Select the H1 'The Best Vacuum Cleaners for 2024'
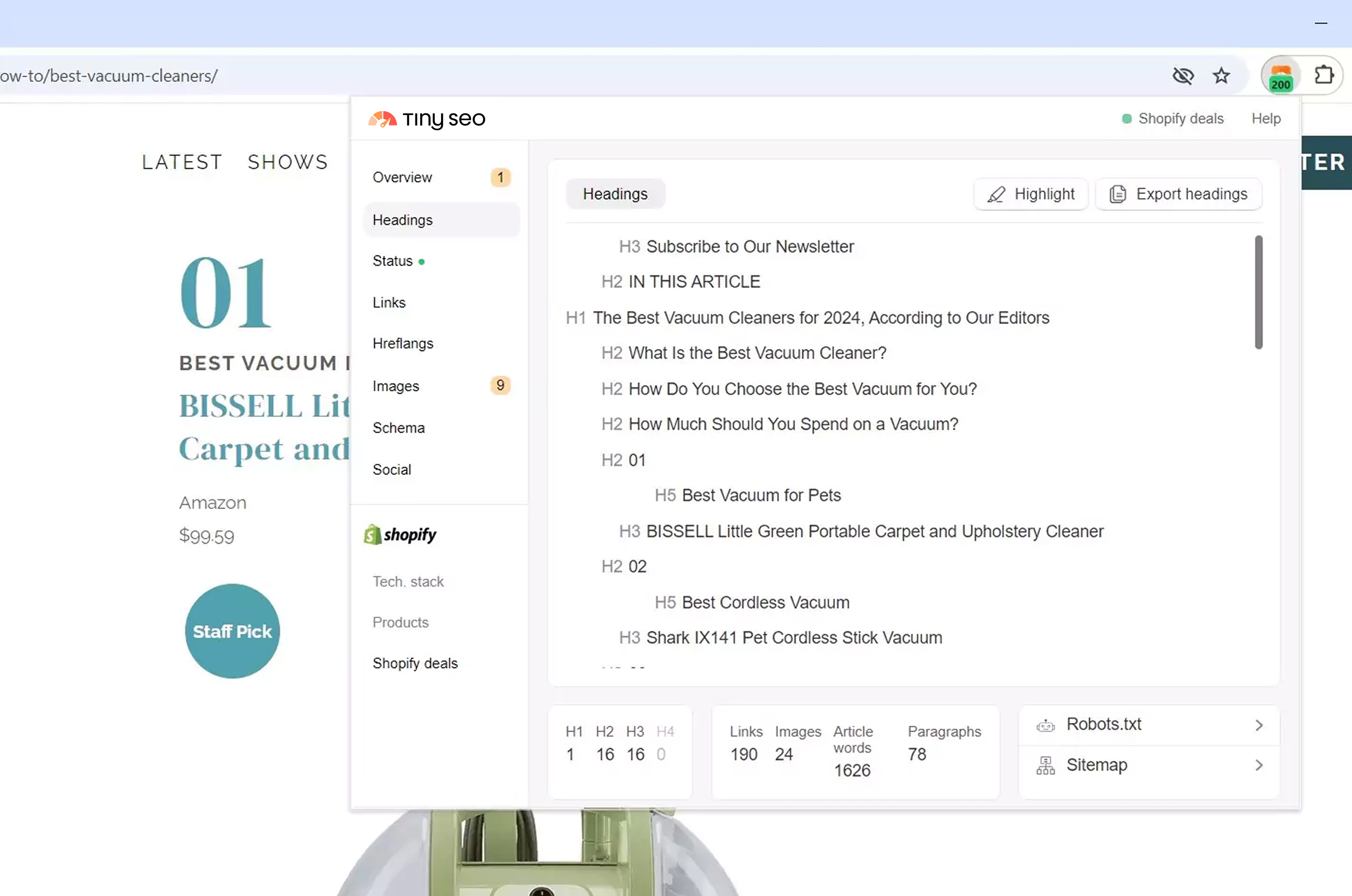 click(821, 317)
